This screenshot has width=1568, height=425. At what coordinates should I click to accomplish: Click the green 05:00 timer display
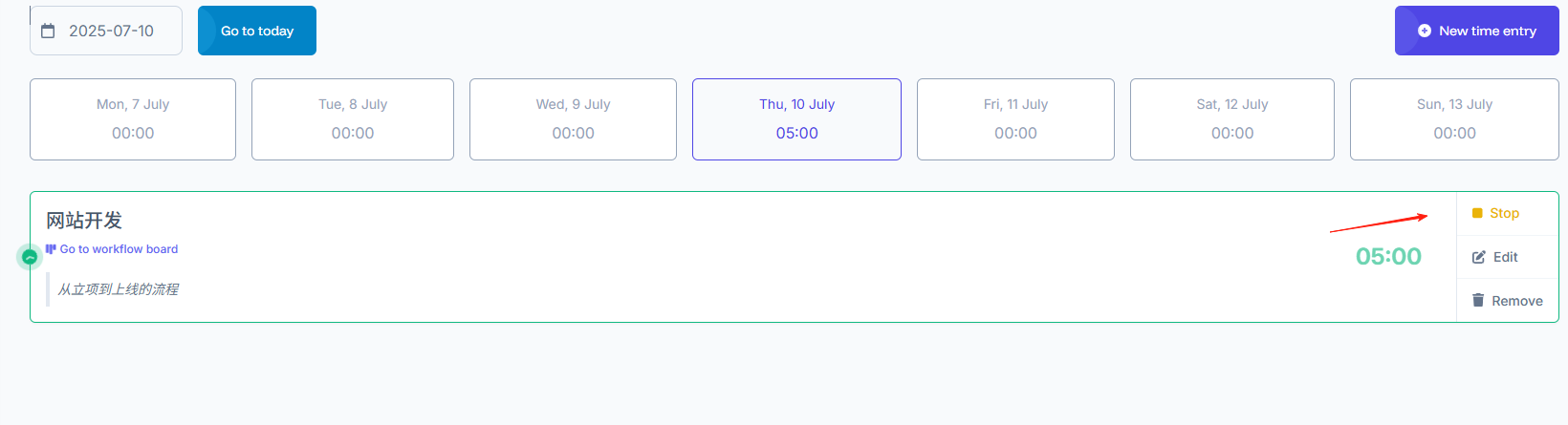tap(1388, 256)
